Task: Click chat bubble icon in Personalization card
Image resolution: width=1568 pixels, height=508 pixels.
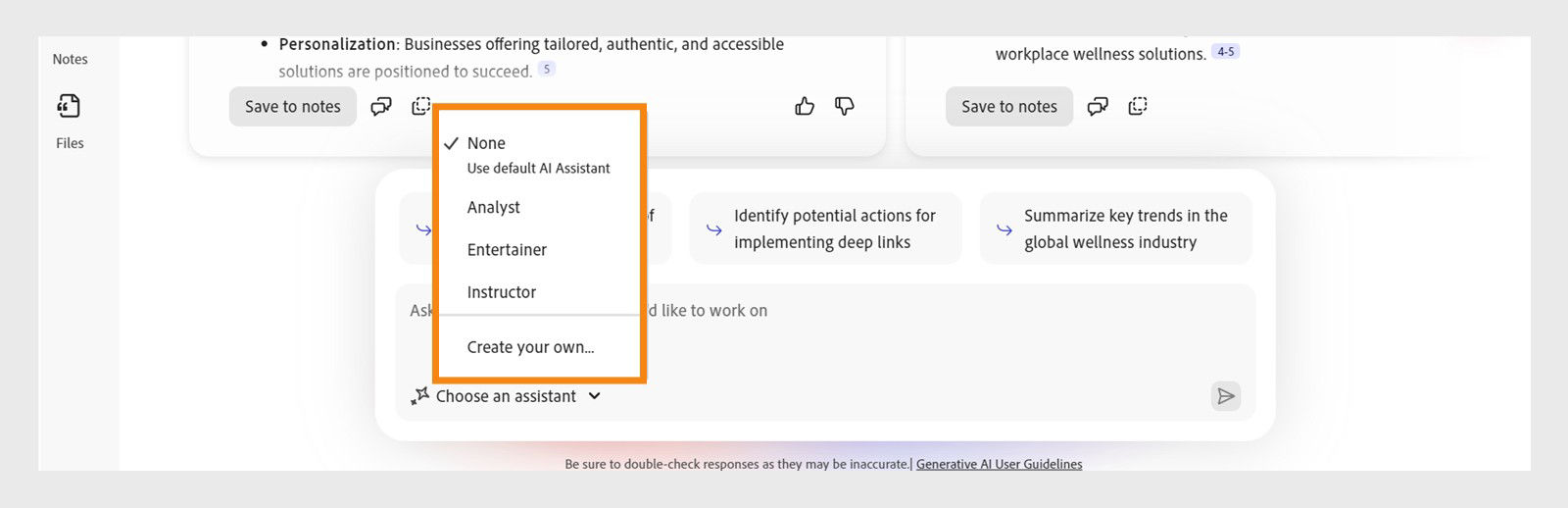Action: tap(381, 107)
